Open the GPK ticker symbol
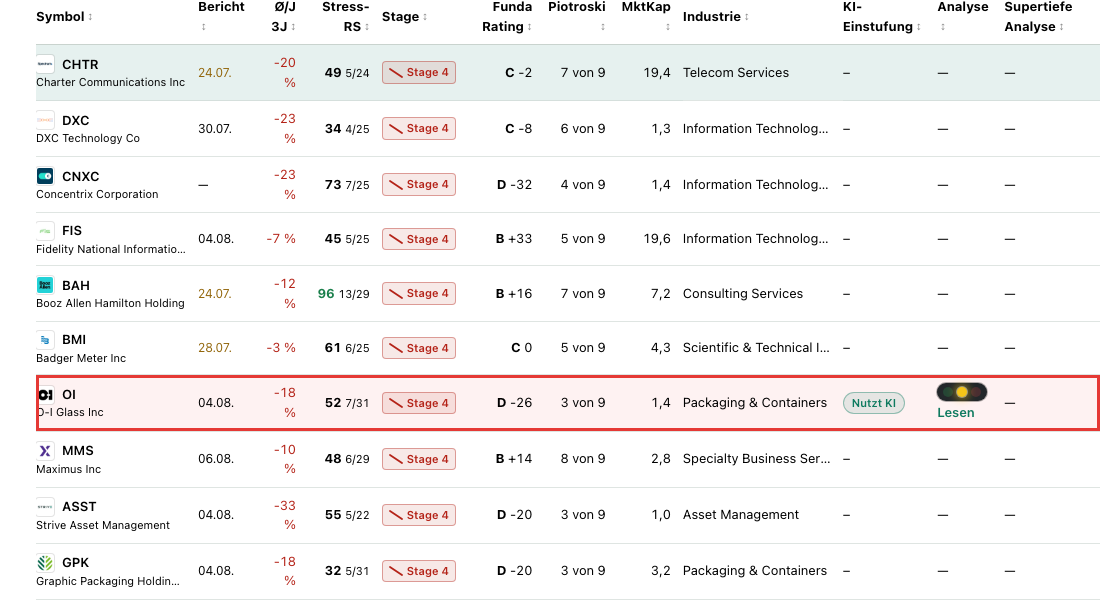Image resolution: width=1120 pixels, height=609 pixels. 76,563
